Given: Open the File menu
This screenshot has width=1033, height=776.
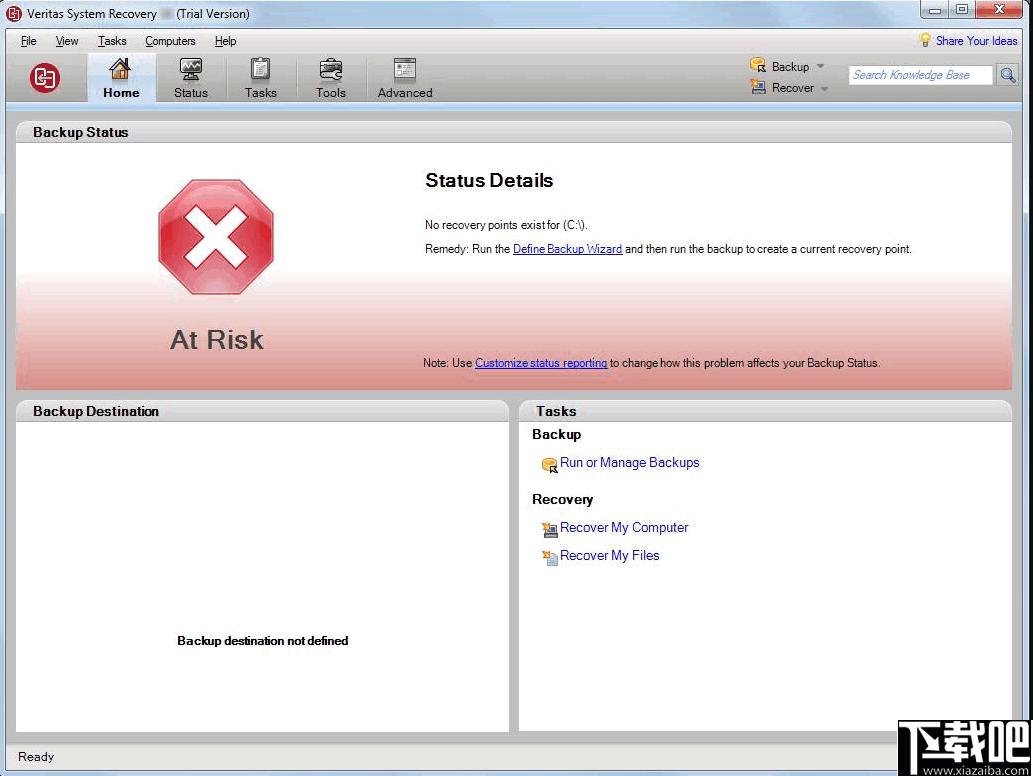Looking at the screenshot, I should coord(28,41).
